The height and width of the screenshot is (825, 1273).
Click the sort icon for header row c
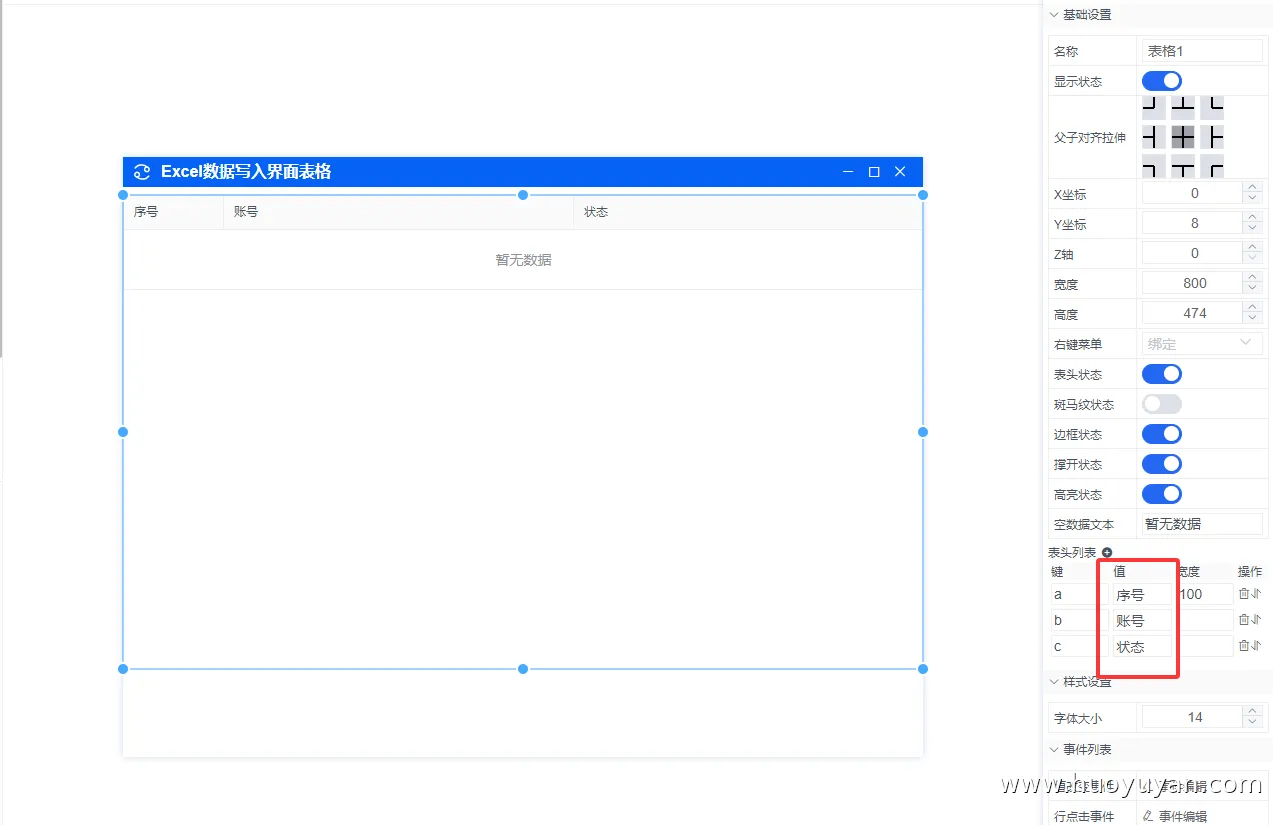tap(1256, 646)
